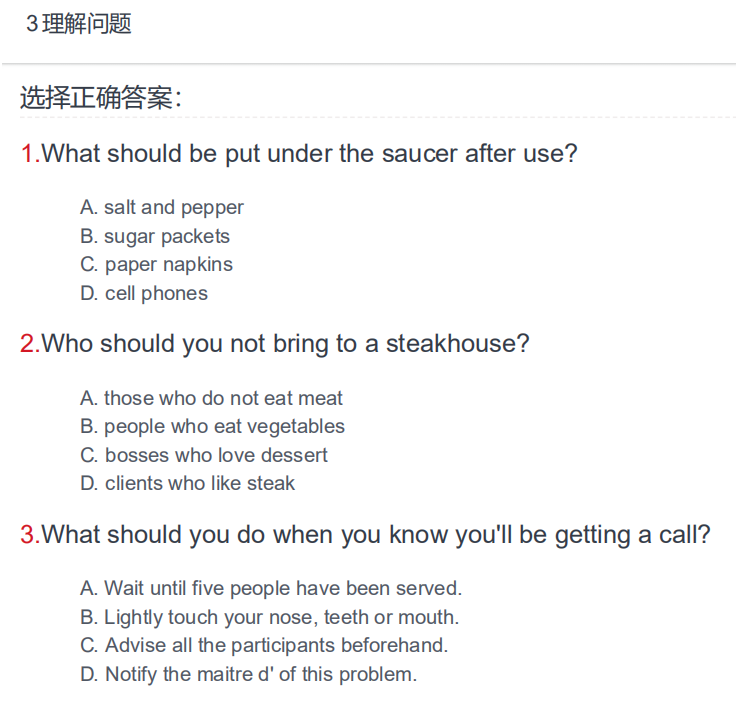
Task: Select A. Wait until five people served
Action: [x=271, y=588]
